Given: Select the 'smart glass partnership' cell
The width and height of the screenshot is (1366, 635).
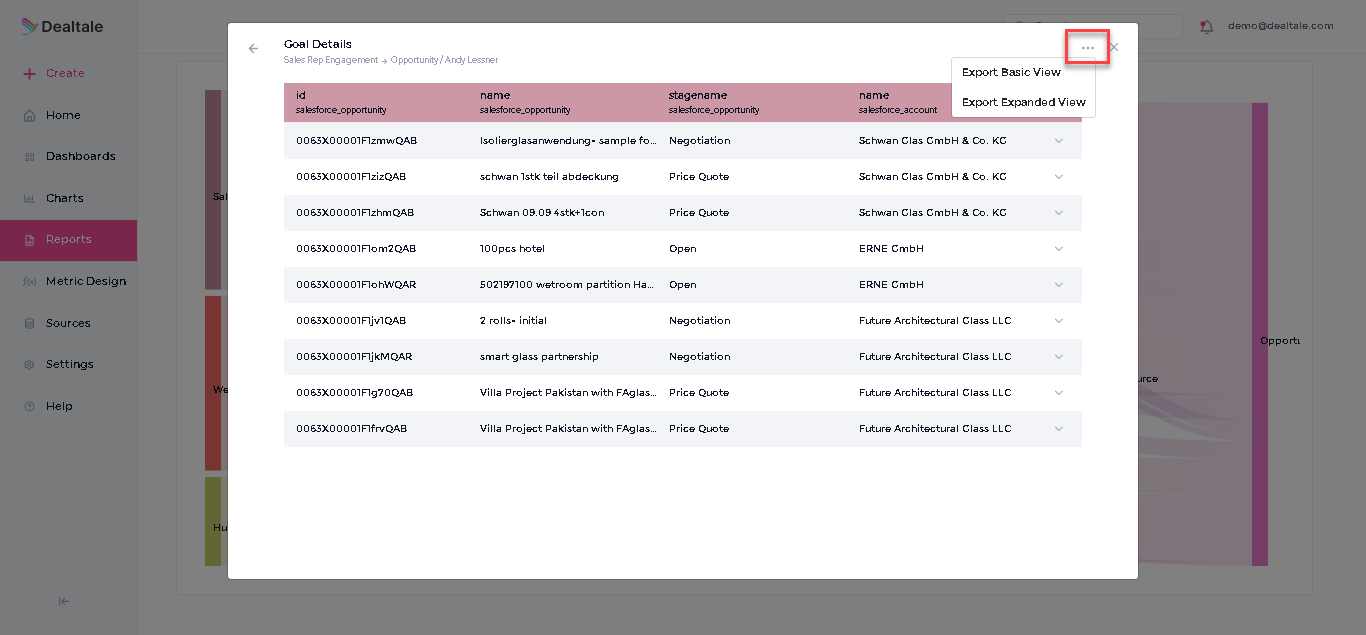Looking at the screenshot, I should click(x=539, y=357).
